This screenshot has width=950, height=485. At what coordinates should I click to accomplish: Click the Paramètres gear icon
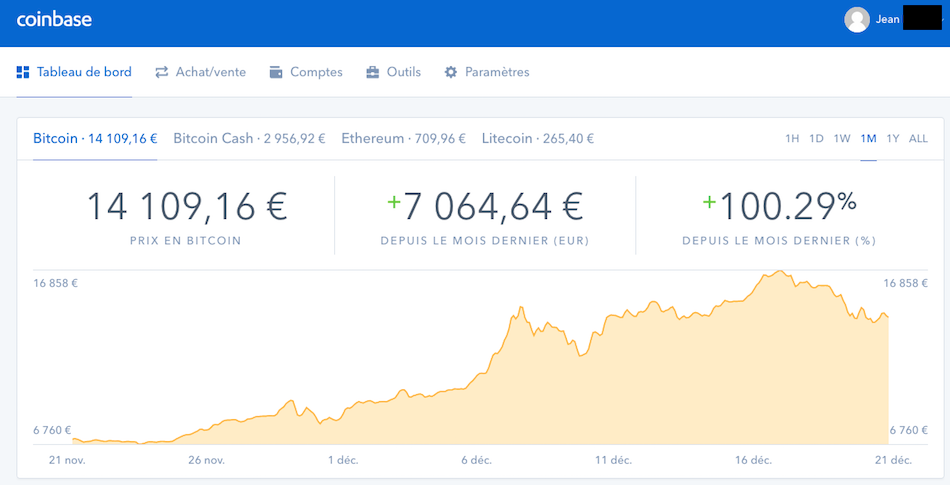click(x=451, y=72)
